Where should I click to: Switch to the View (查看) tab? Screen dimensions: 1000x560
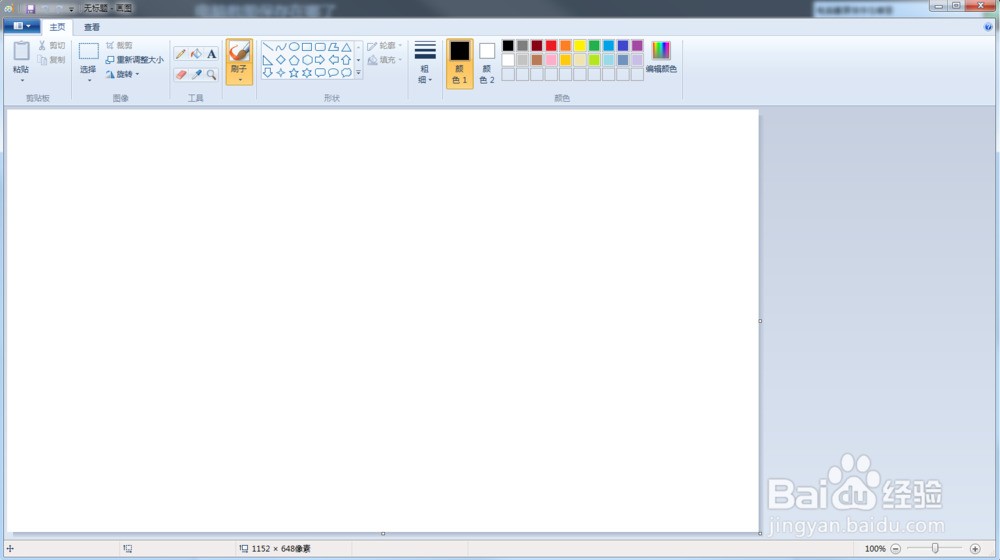click(x=92, y=27)
